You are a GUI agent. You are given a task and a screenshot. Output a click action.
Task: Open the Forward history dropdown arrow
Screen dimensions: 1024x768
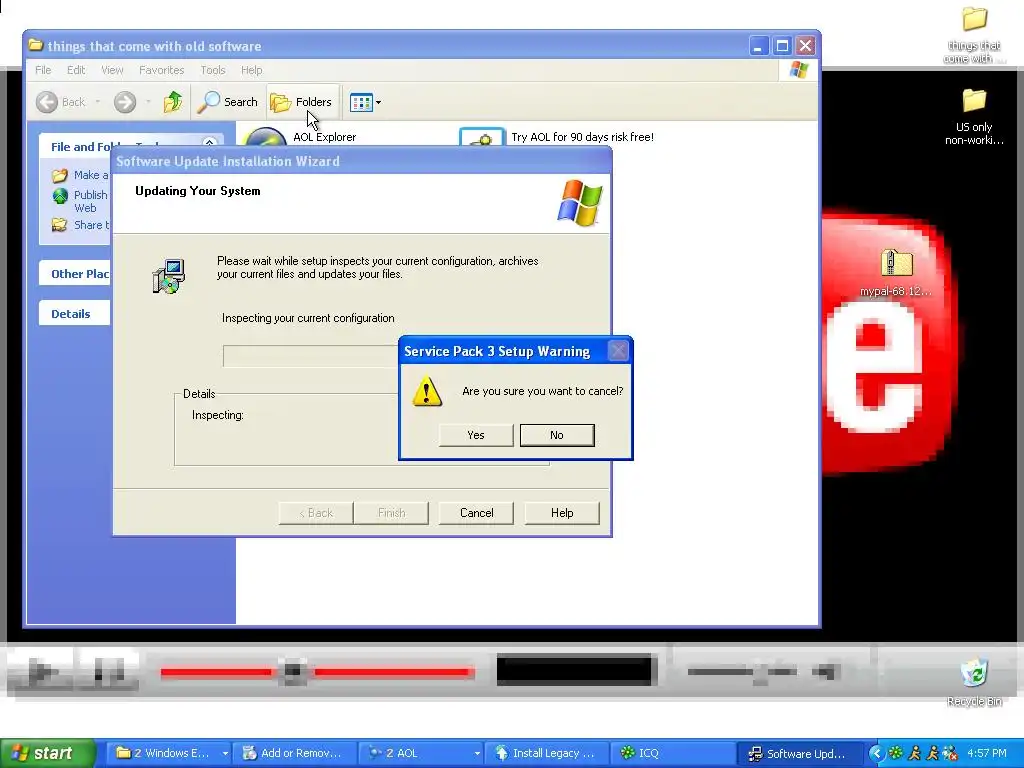point(148,102)
